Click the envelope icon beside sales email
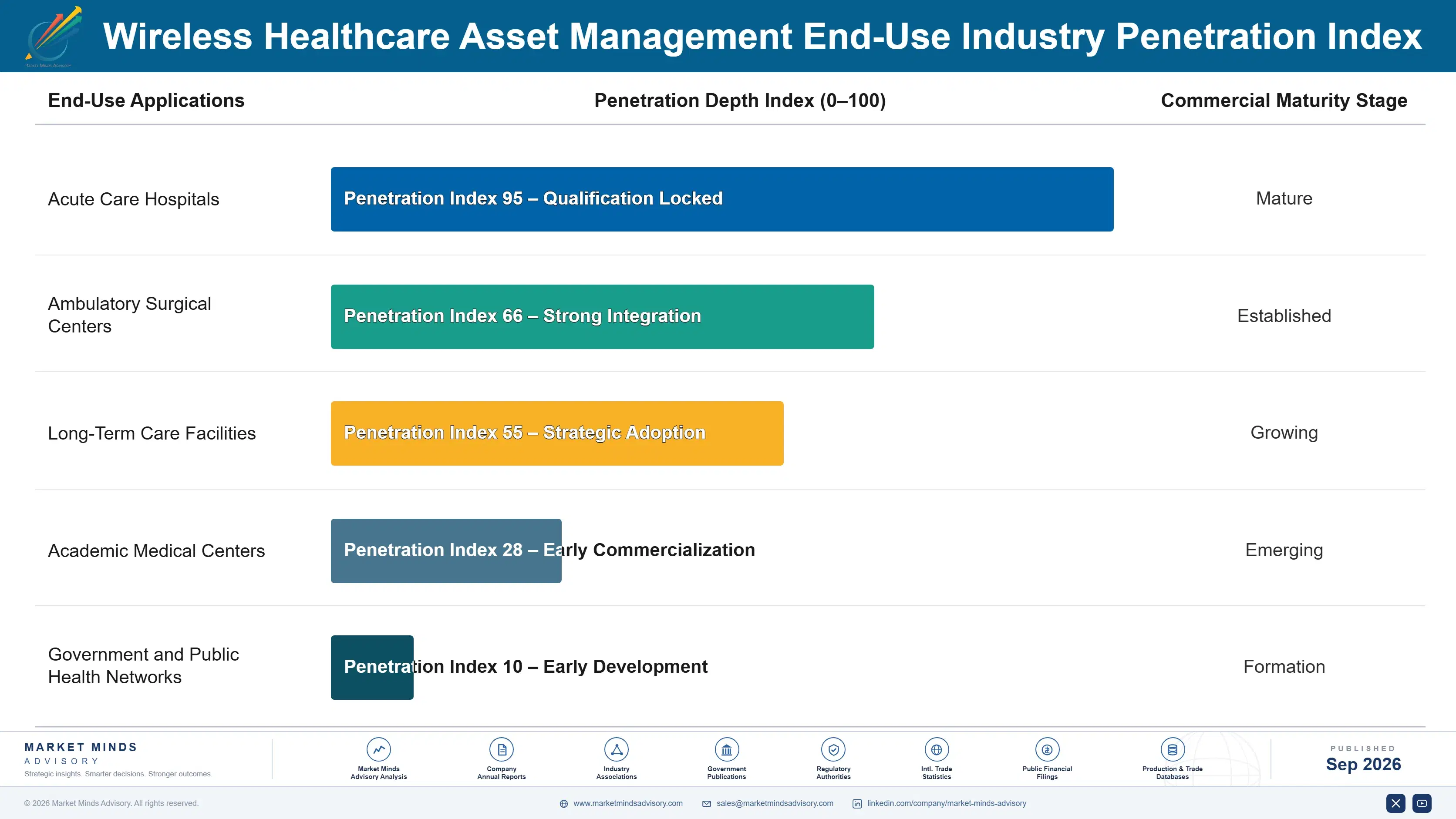The width and height of the screenshot is (1456, 819). coord(707,804)
